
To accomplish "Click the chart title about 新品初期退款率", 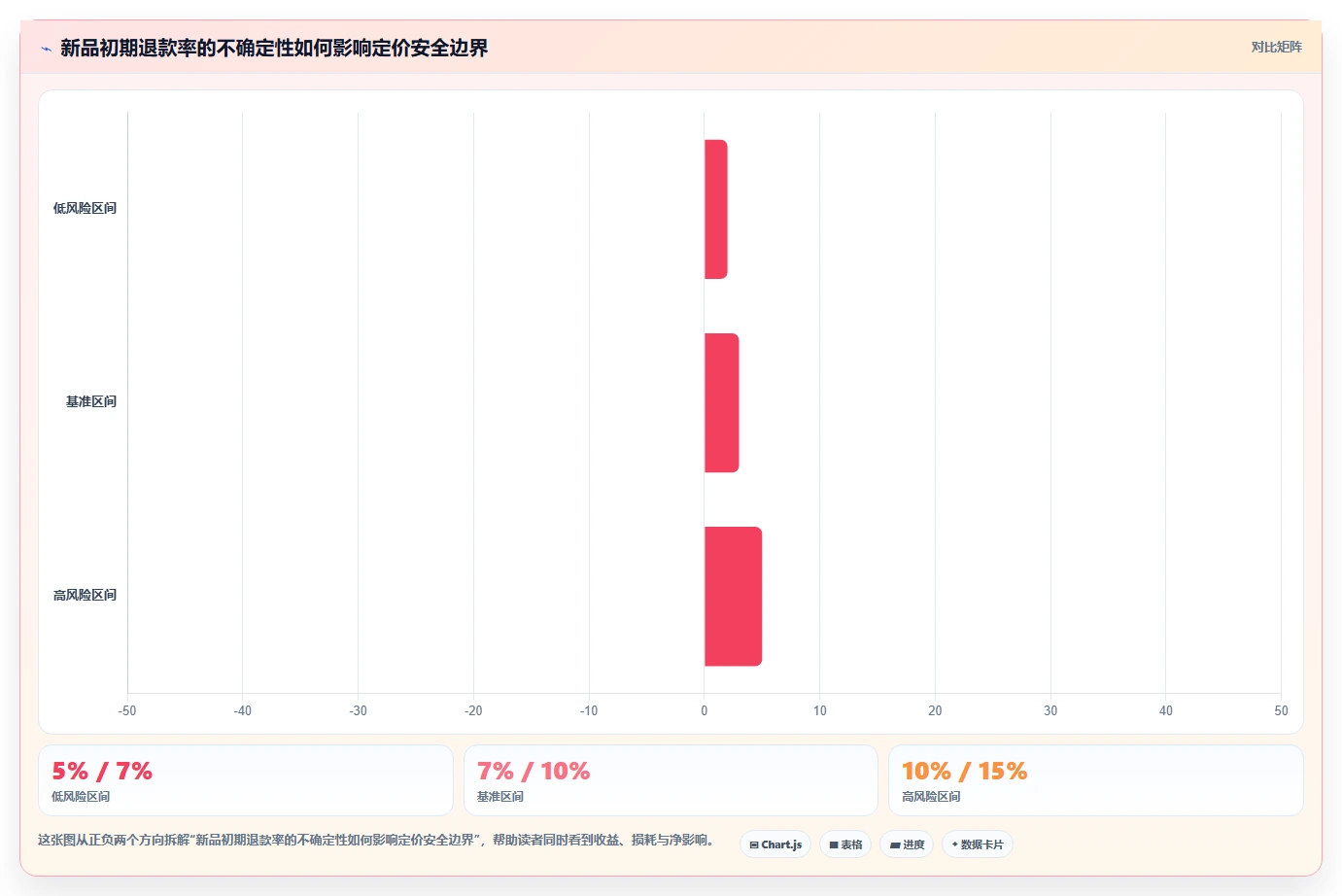I will pyautogui.click(x=274, y=48).
